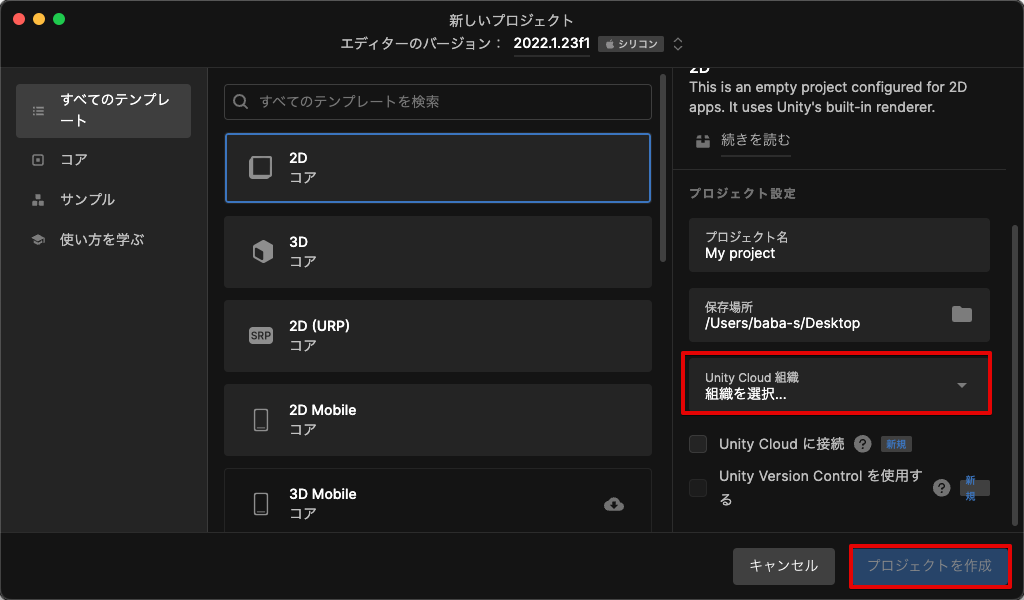Select the 3D core template card
1024x600 pixels.
438,252
